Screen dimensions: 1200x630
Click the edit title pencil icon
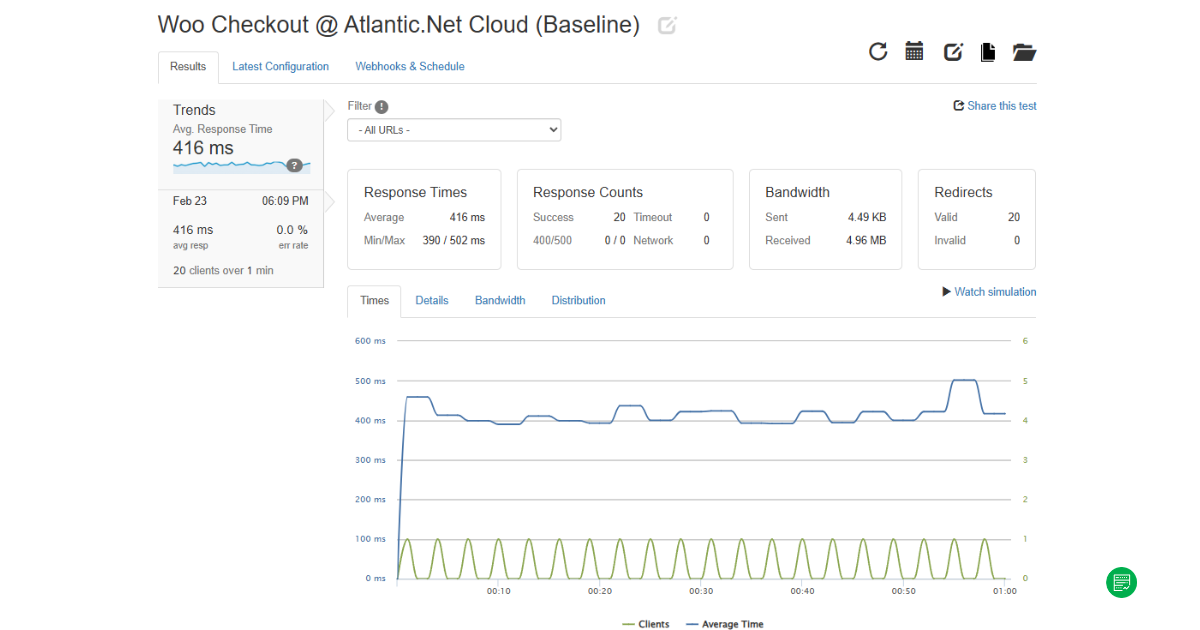pos(667,26)
